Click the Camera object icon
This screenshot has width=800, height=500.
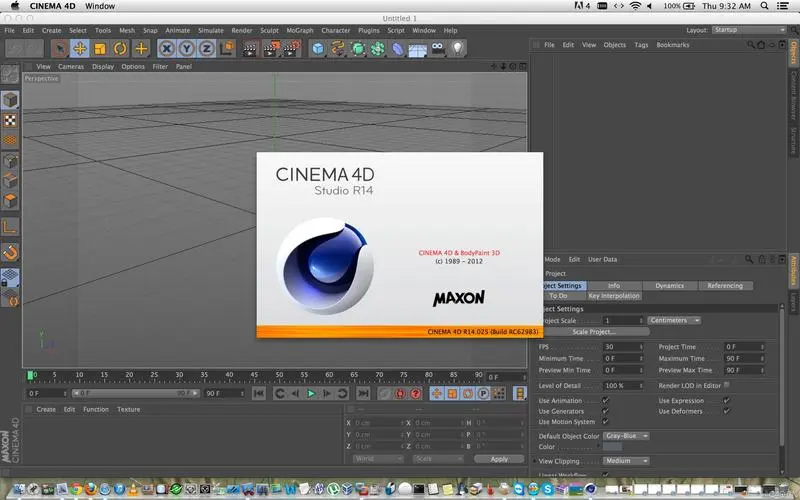tap(437, 47)
